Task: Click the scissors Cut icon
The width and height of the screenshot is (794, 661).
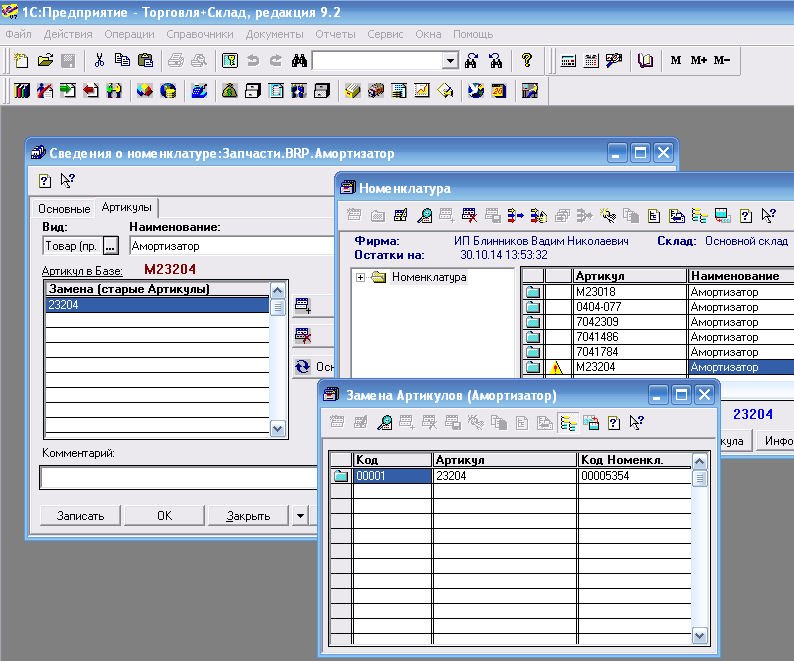Action: click(99, 60)
